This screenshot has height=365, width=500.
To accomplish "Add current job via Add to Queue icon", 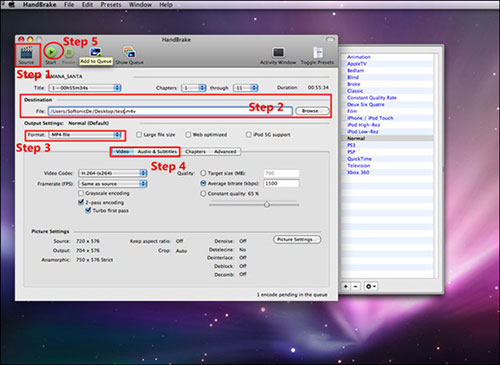I will click(96, 52).
